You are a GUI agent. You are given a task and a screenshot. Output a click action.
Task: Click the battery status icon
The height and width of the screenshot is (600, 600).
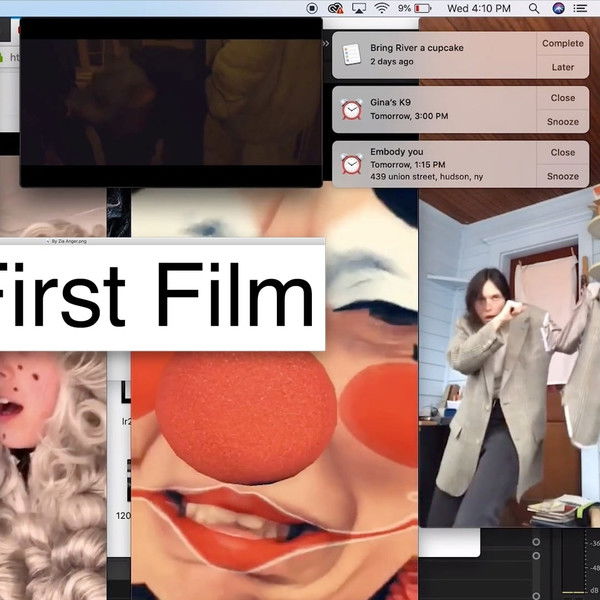(x=424, y=8)
